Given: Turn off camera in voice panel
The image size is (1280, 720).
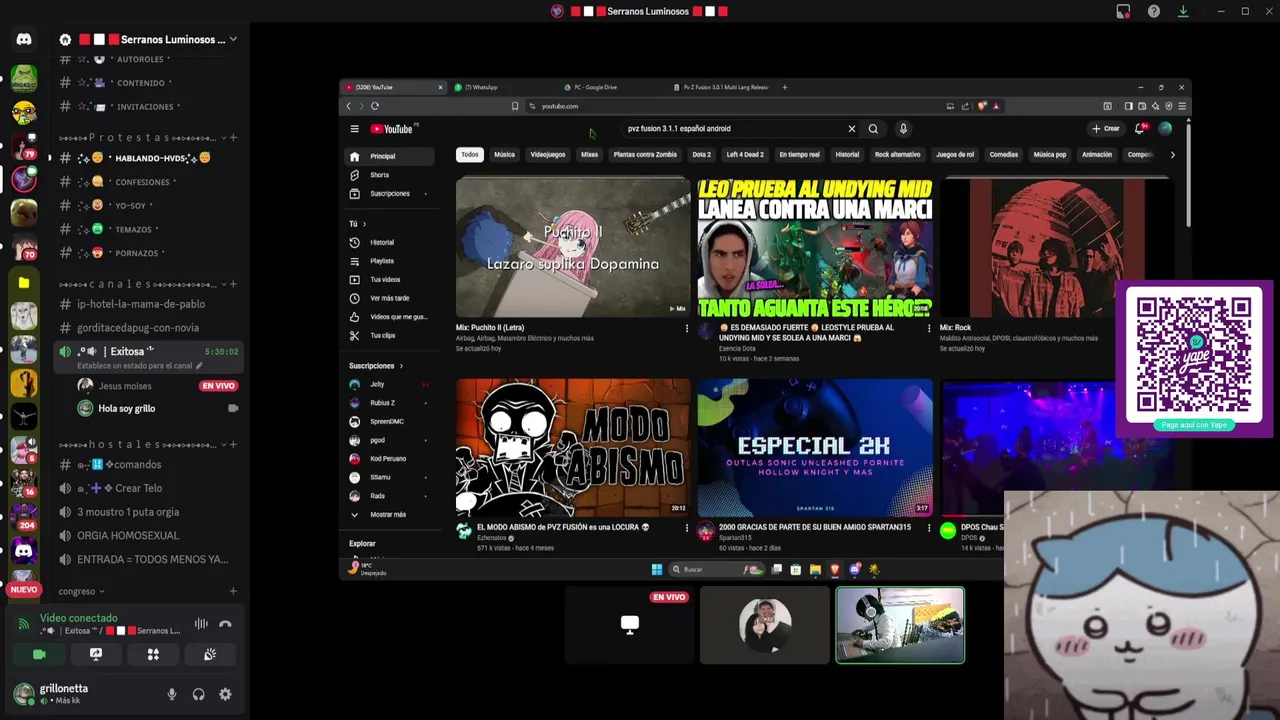Looking at the screenshot, I should coord(39,654).
